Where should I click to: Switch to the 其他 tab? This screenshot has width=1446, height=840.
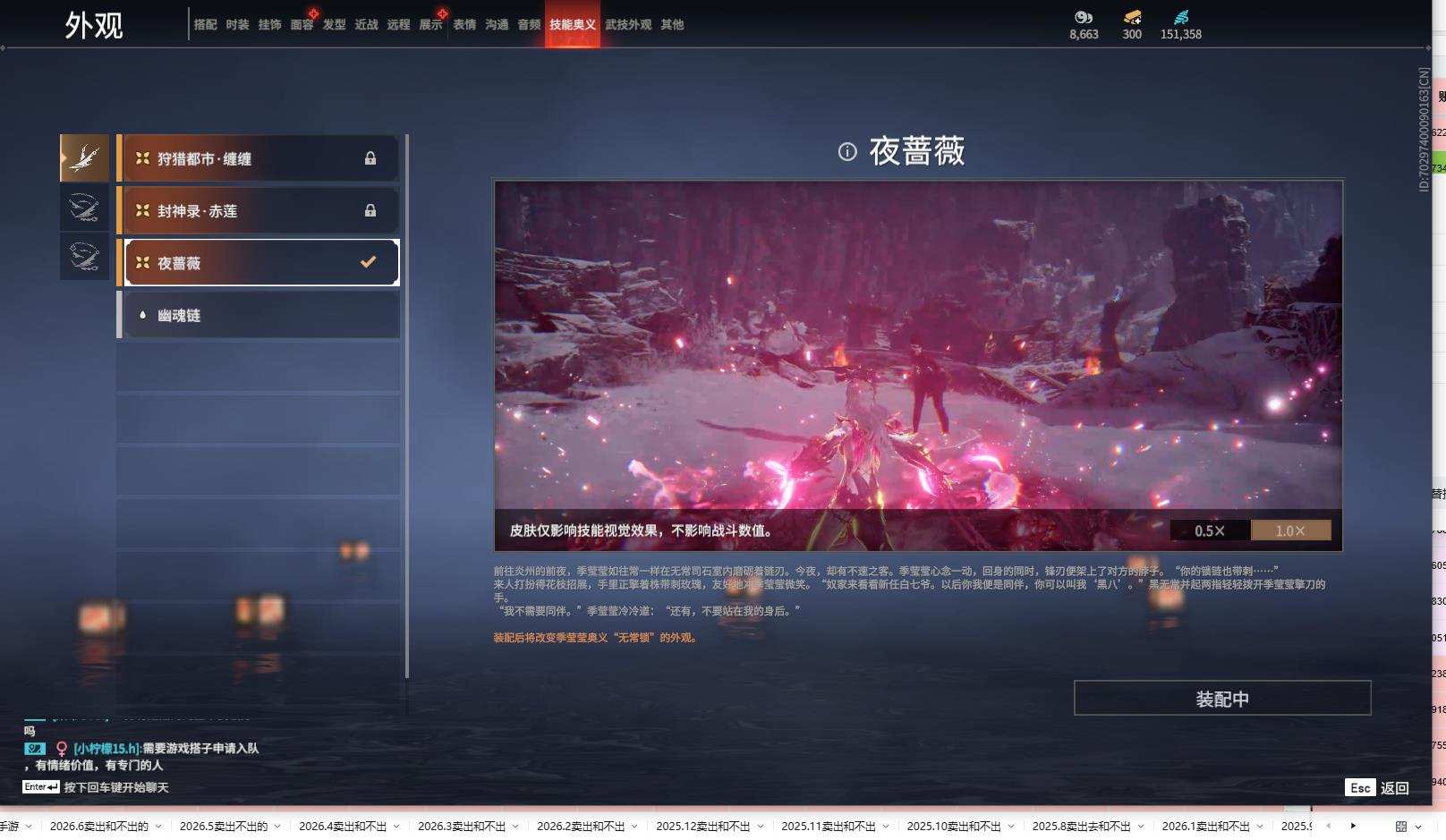(x=672, y=25)
